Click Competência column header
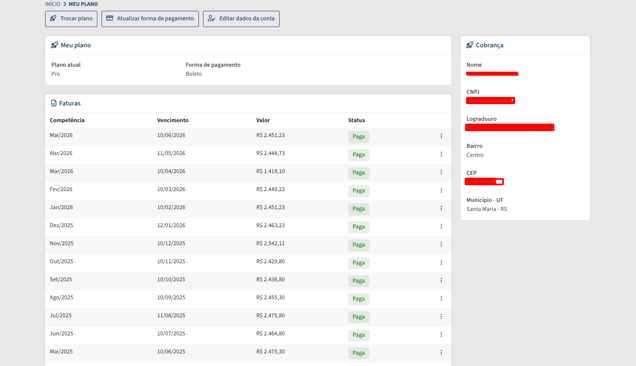The image size is (636, 366). [67, 120]
